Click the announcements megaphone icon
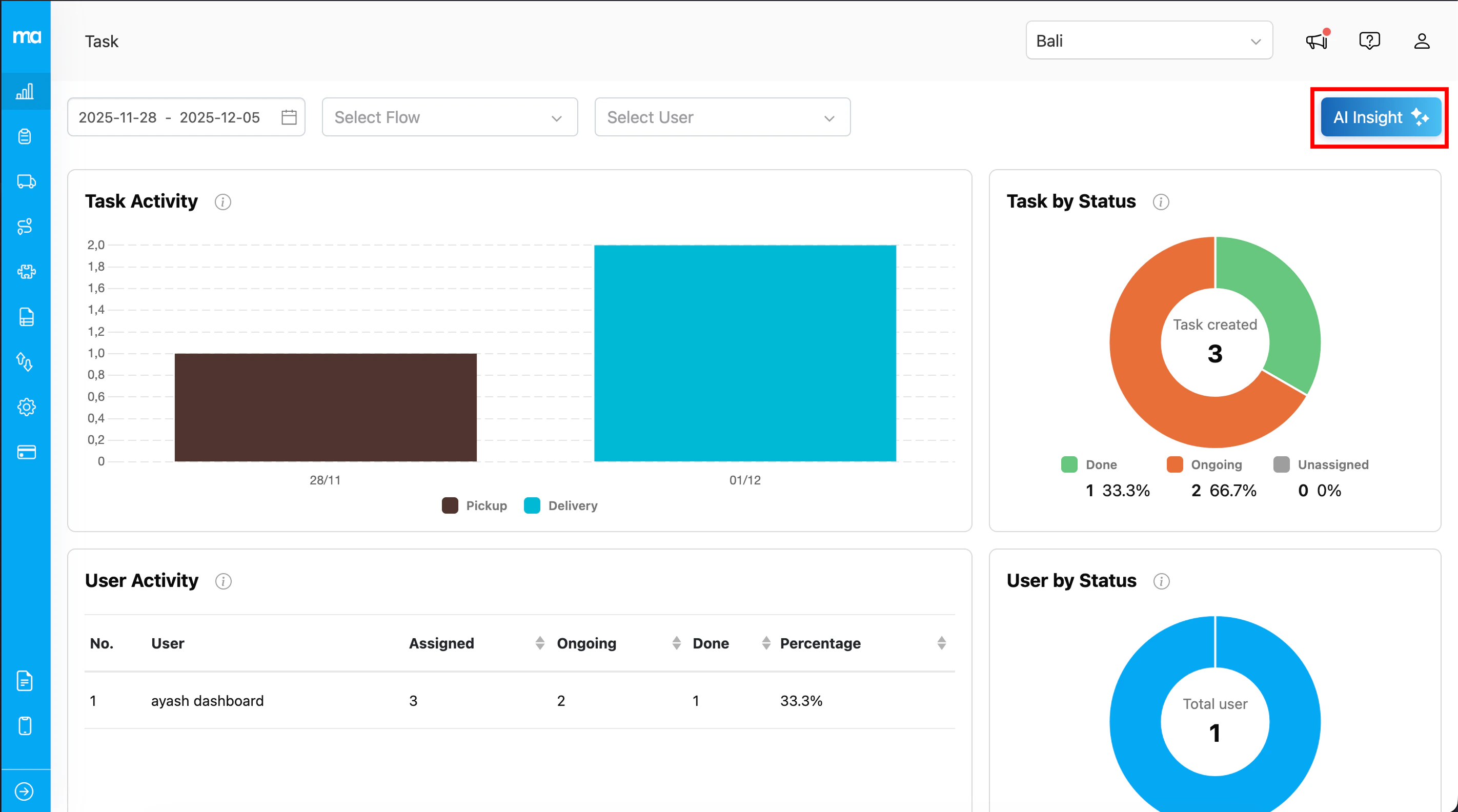 click(1315, 40)
